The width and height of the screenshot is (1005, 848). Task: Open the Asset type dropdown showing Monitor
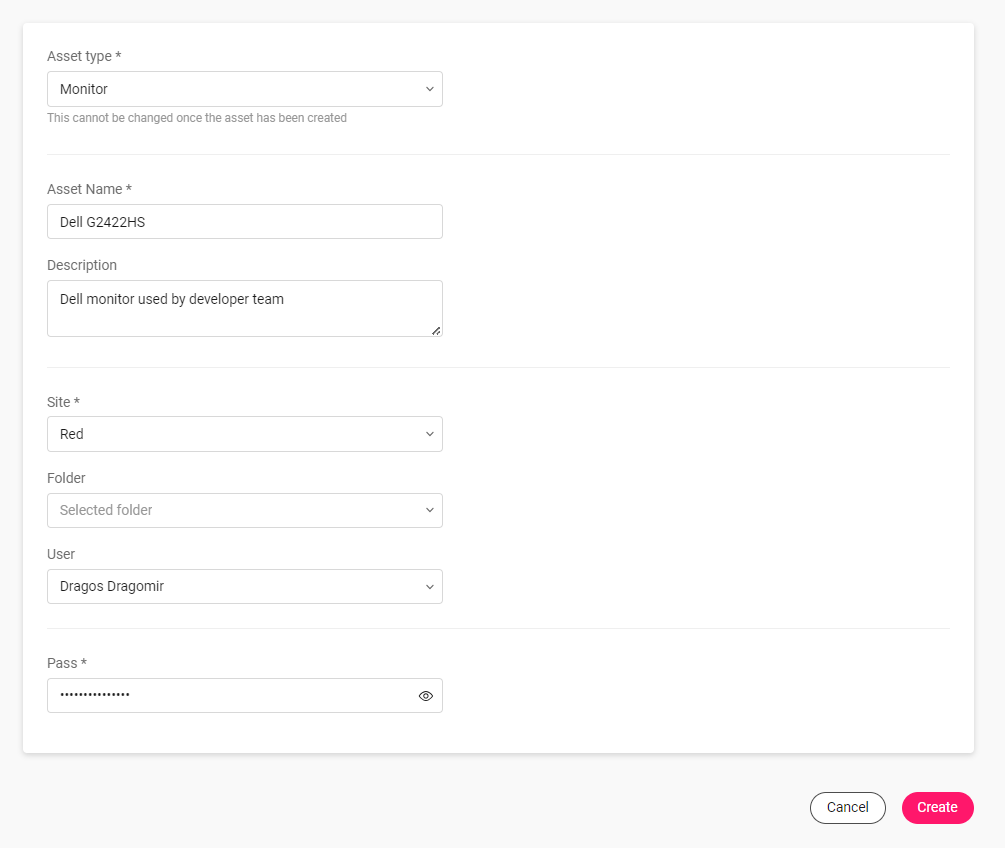(245, 89)
